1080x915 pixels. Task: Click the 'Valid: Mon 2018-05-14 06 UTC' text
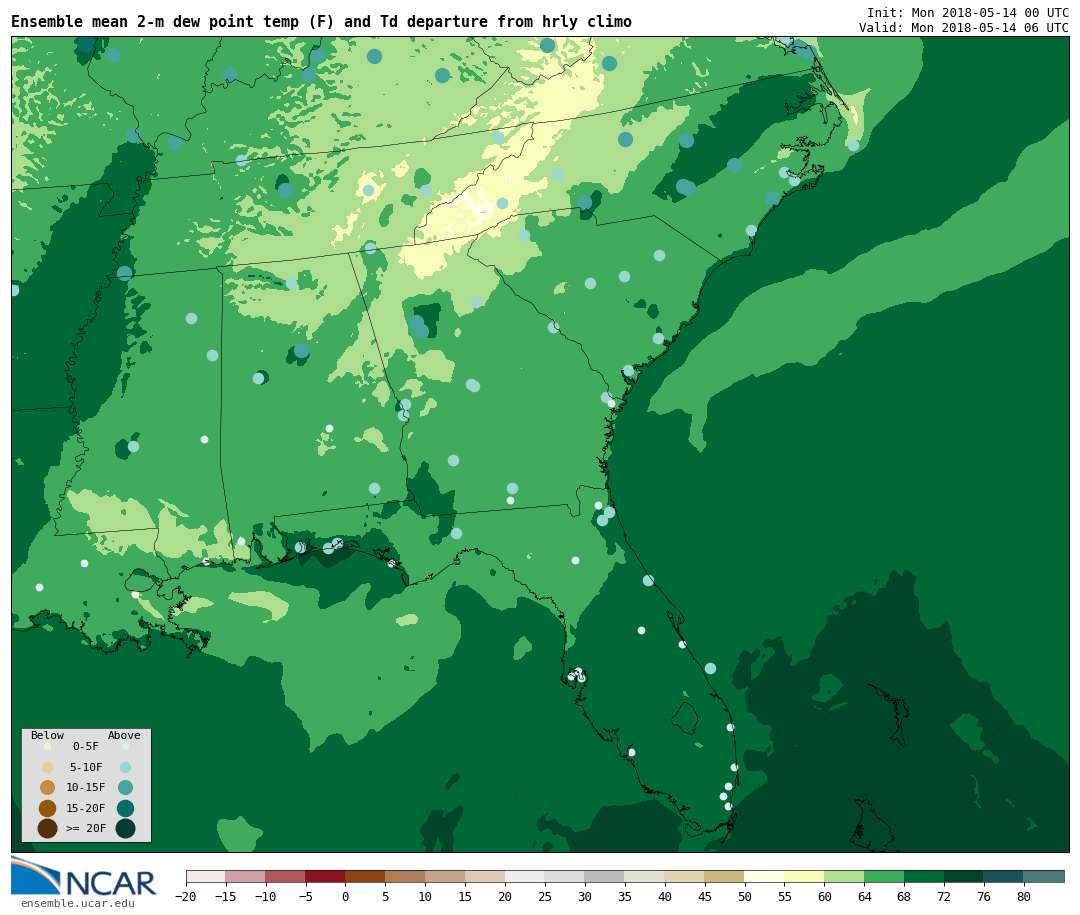[964, 28]
